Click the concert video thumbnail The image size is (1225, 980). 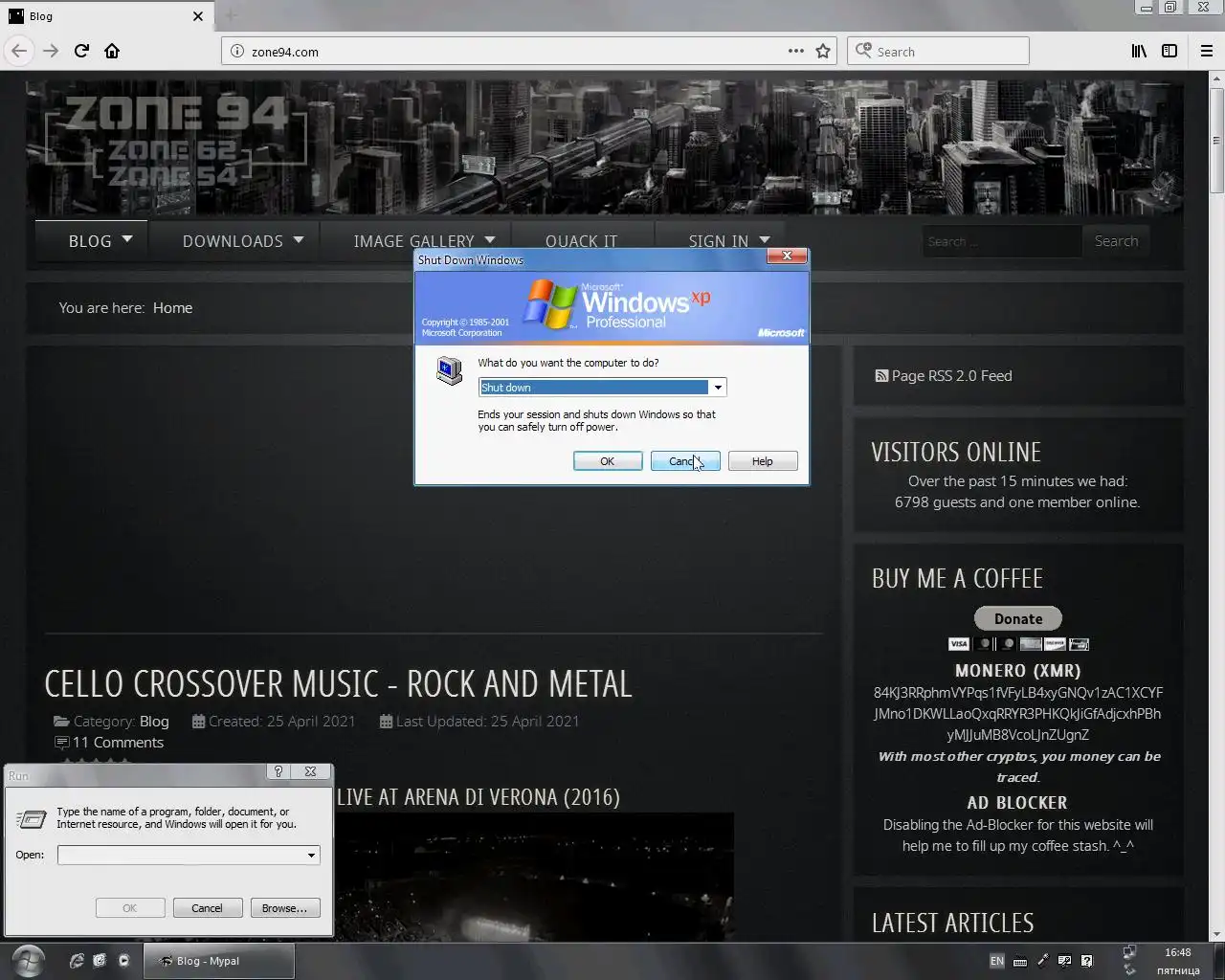pyautogui.click(x=535, y=878)
